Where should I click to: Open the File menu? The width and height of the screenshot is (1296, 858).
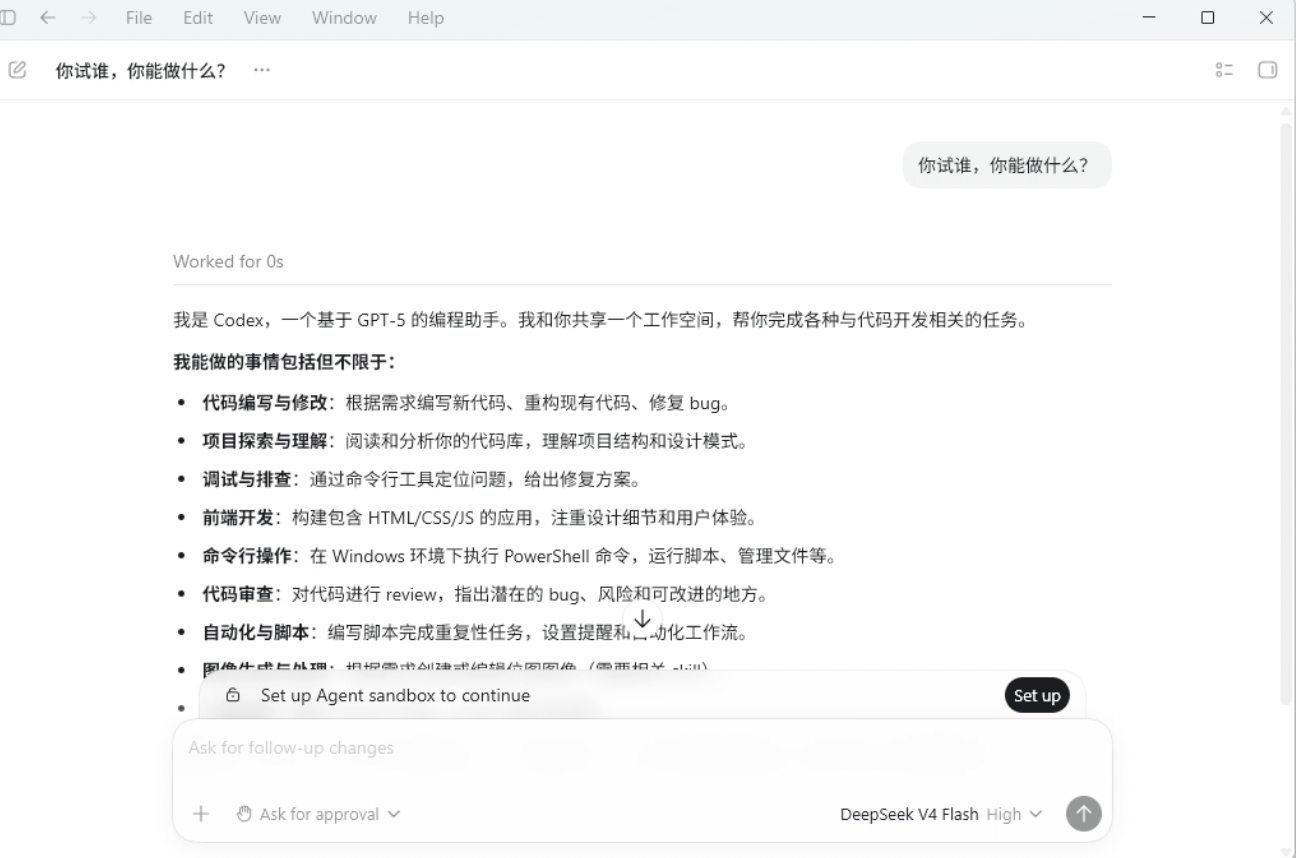pos(139,18)
